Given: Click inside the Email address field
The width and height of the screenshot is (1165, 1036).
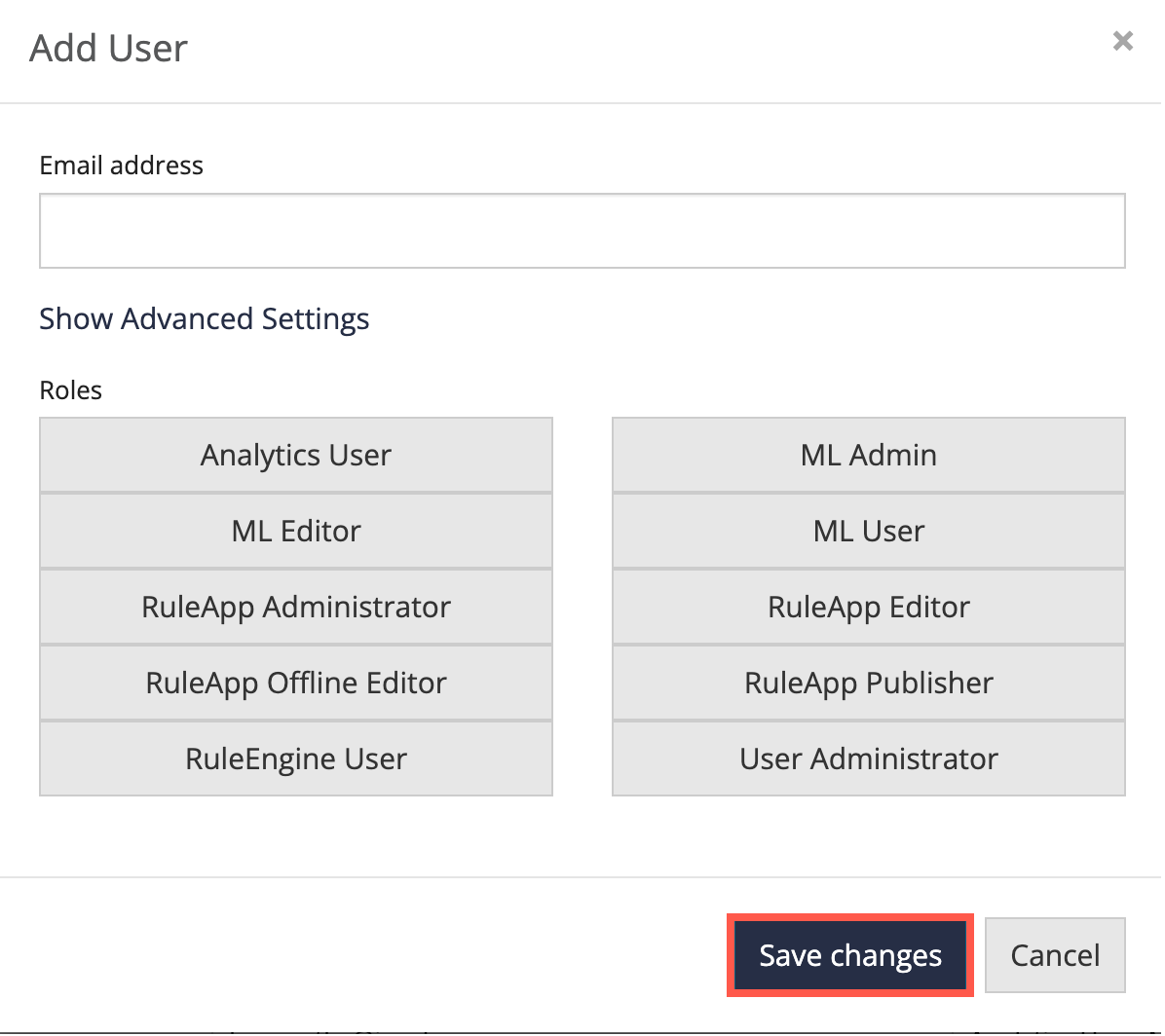Looking at the screenshot, I should [582, 231].
